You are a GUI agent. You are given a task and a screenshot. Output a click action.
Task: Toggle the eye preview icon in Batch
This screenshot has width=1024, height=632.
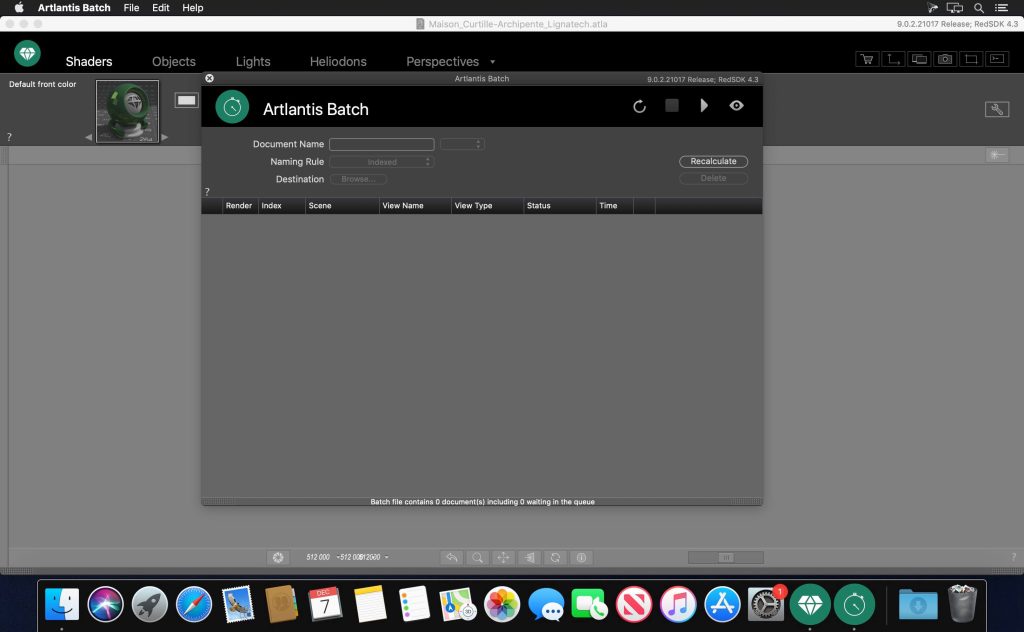tap(737, 105)
